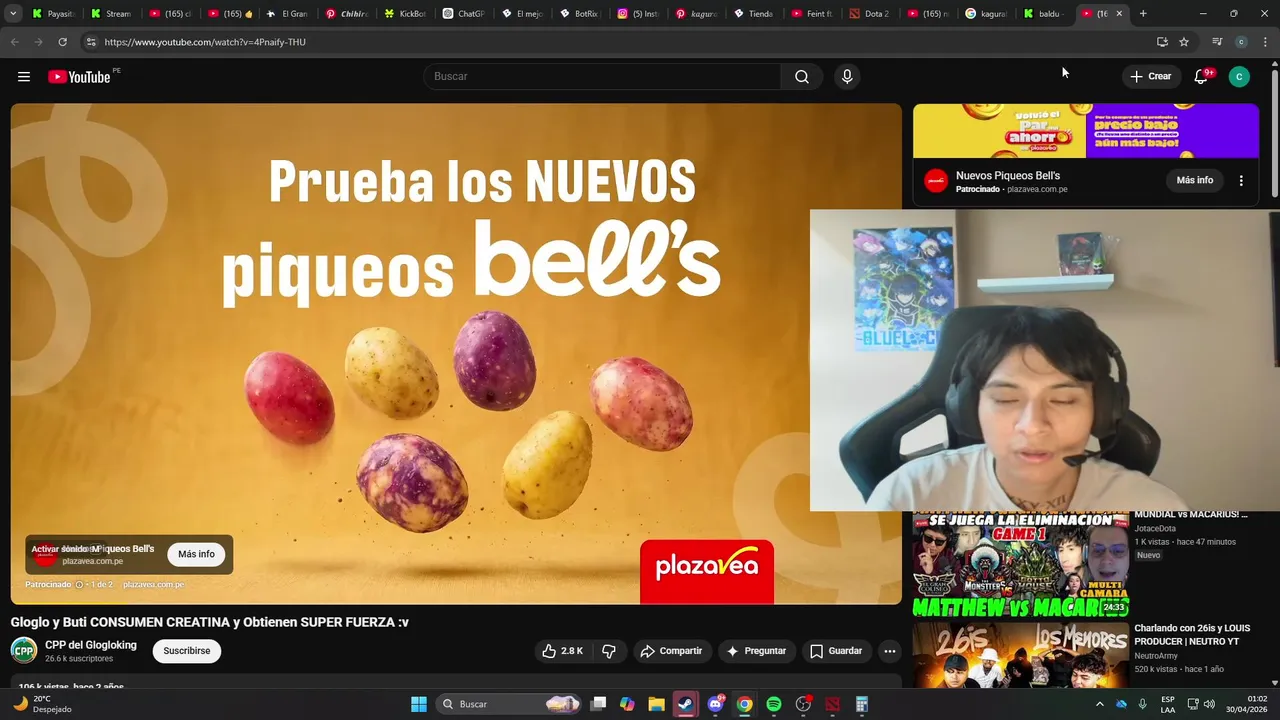Close the current YouTube tab
1280x720 pixels.
pos(1119,14)
